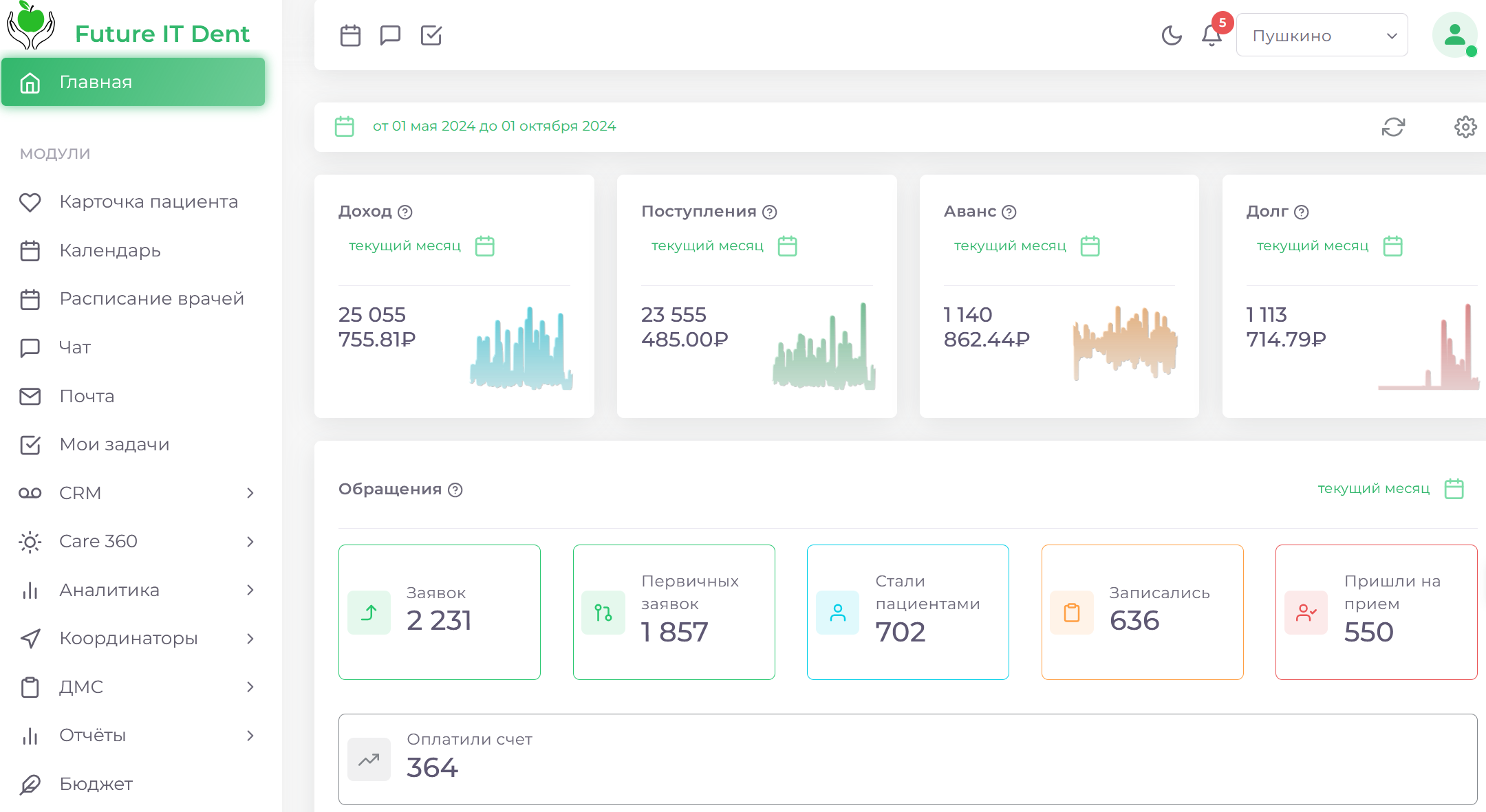Click текущий месяц in Доход card
1486x812 pixels.
(x=405, y=246)
